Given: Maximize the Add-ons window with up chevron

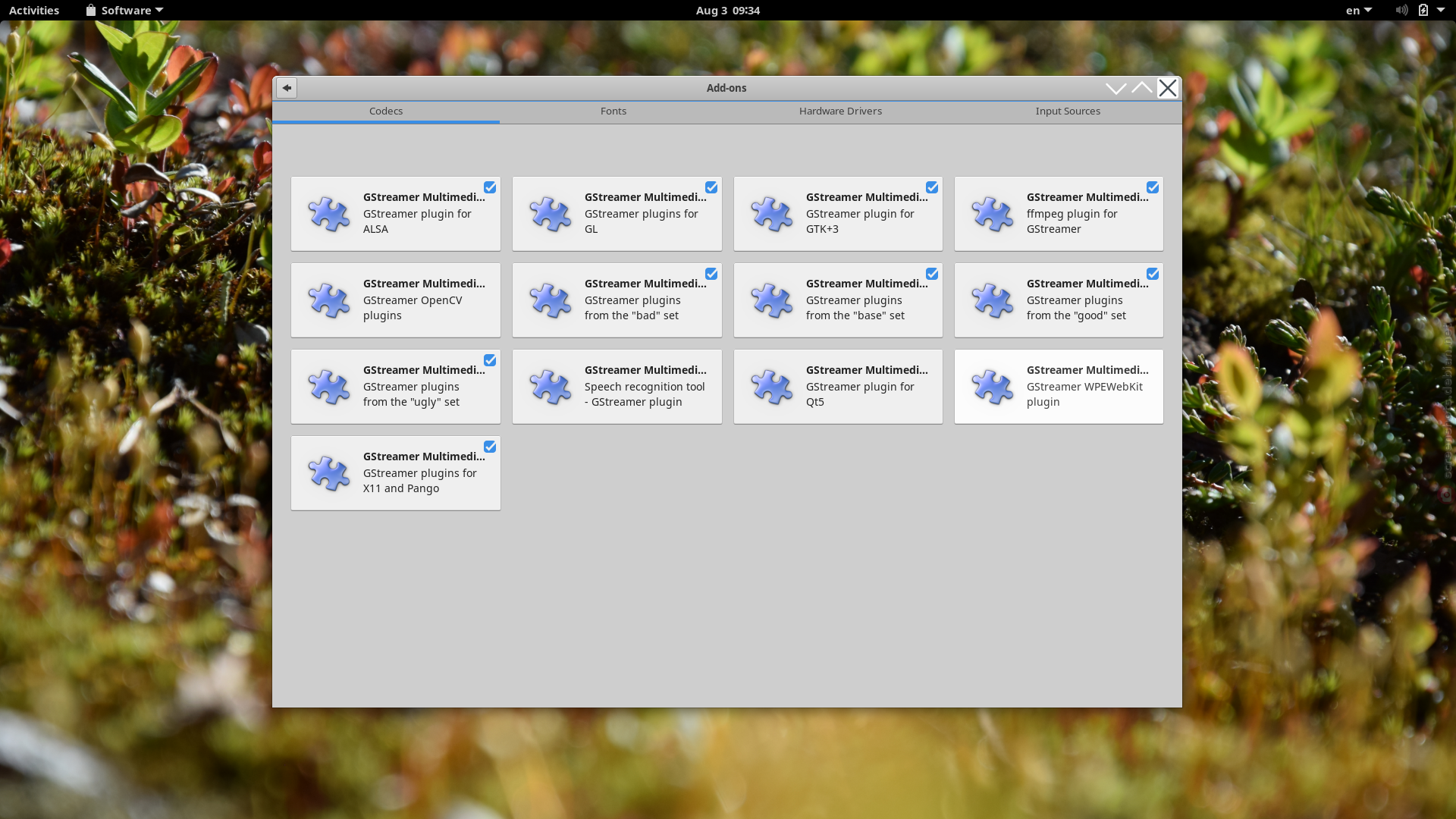Looking at the screenshot, I should point(1141,88).
